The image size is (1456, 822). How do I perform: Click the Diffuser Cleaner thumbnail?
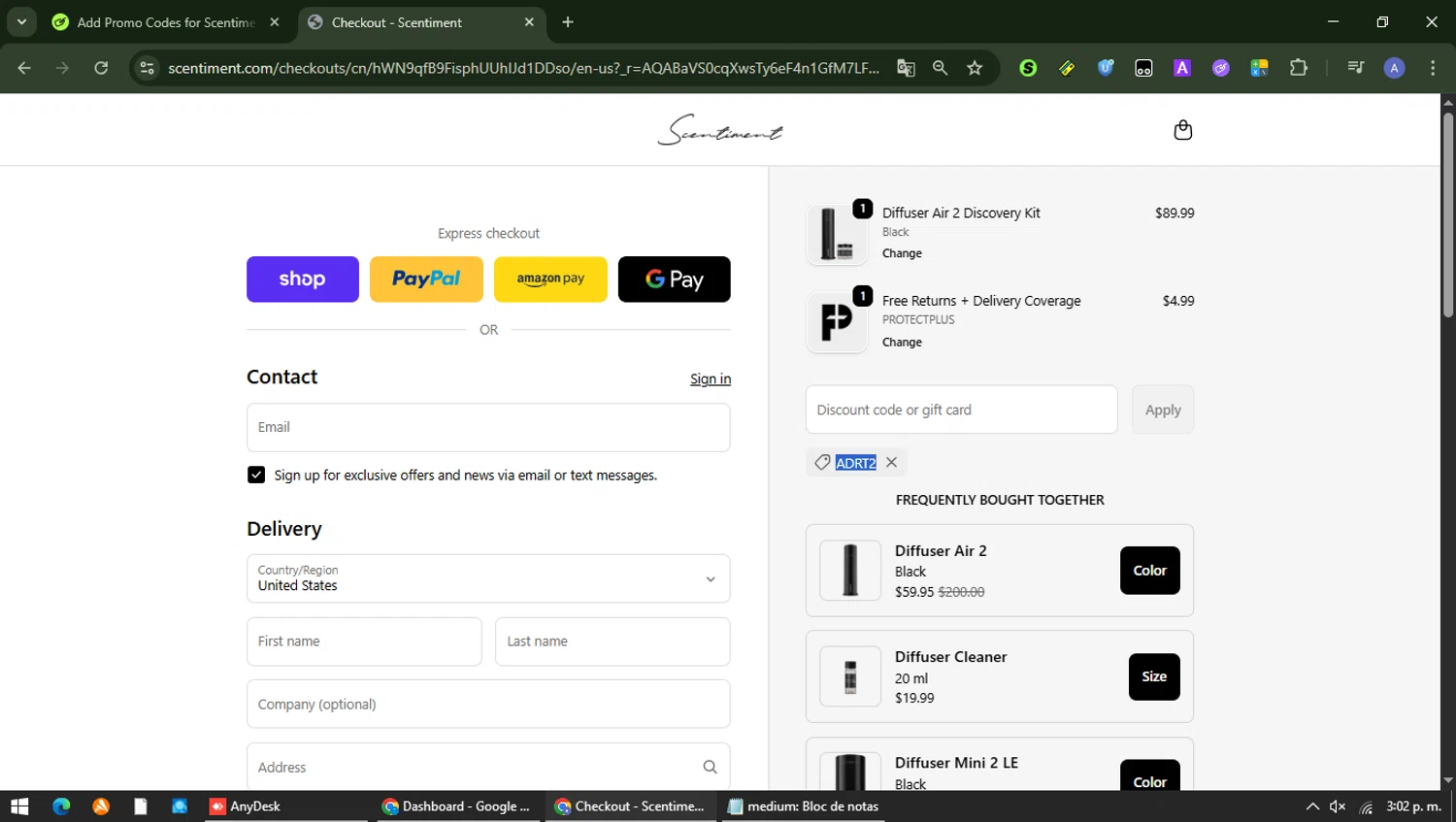pos(850,676)
